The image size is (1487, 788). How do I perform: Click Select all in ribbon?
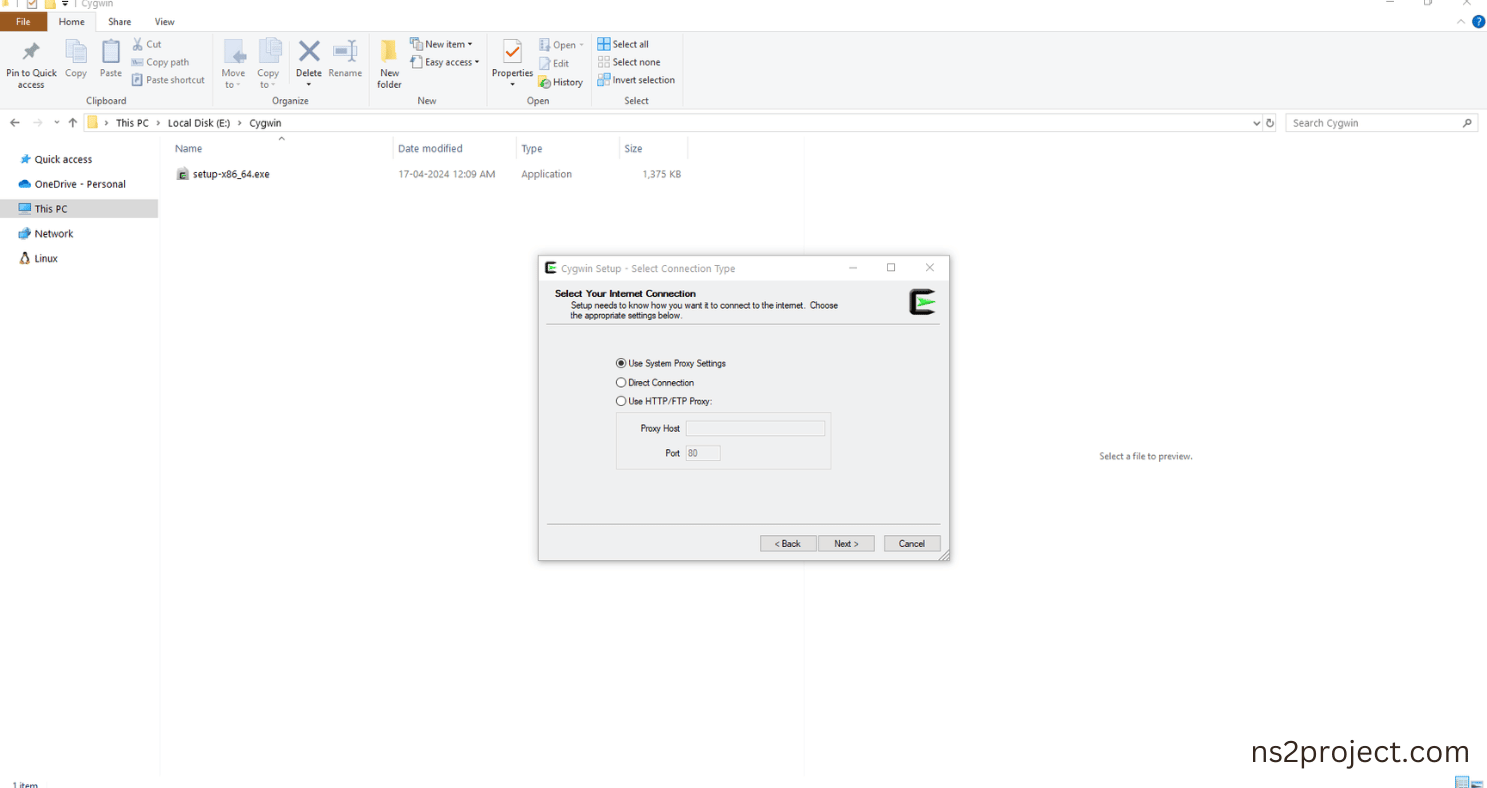pos(623,44)
